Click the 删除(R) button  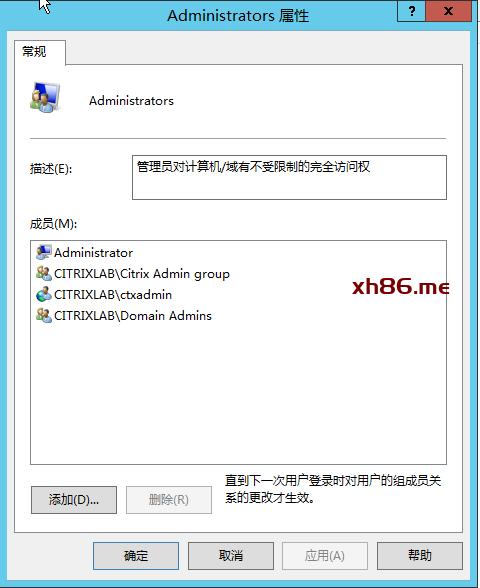[x=169, y=500]
